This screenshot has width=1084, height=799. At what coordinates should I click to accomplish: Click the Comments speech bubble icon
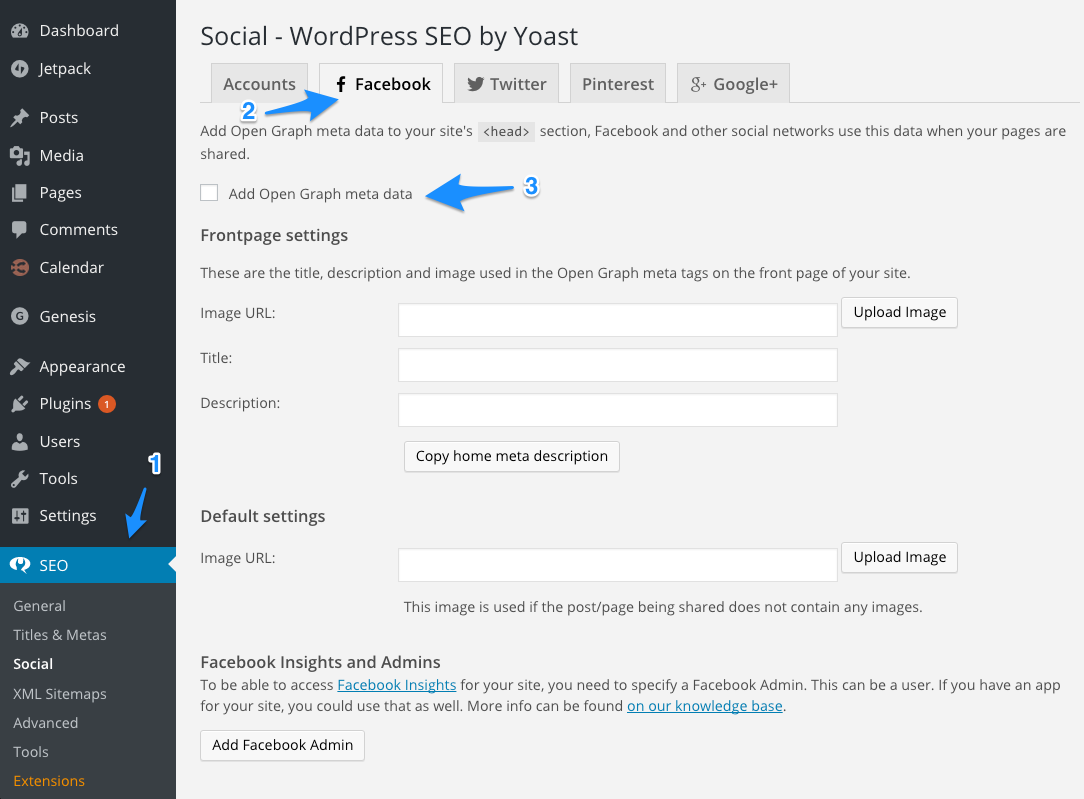(x=20, y=229)
